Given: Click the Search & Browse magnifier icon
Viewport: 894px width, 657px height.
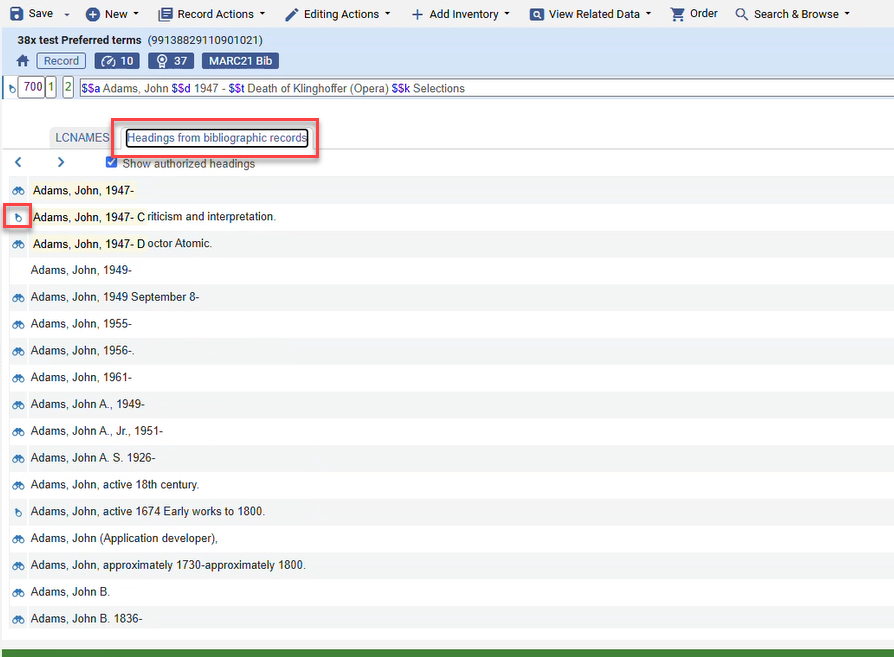Looking at the screenshot, I should [741, 14].
